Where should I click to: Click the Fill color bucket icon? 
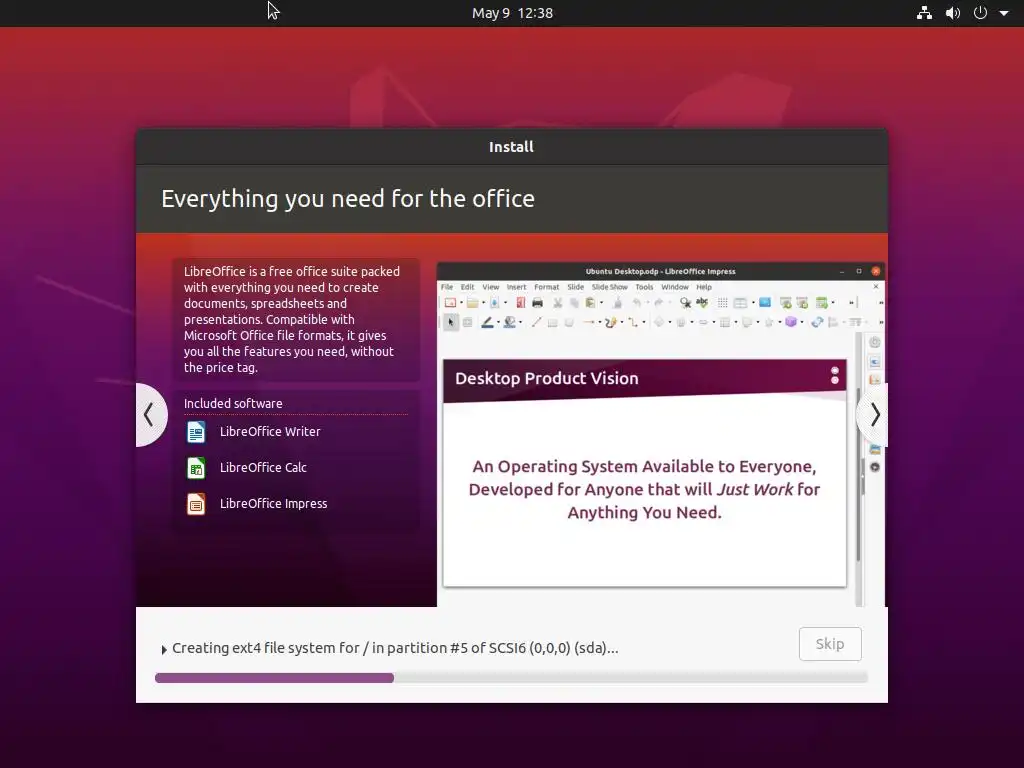pos(509,322)
